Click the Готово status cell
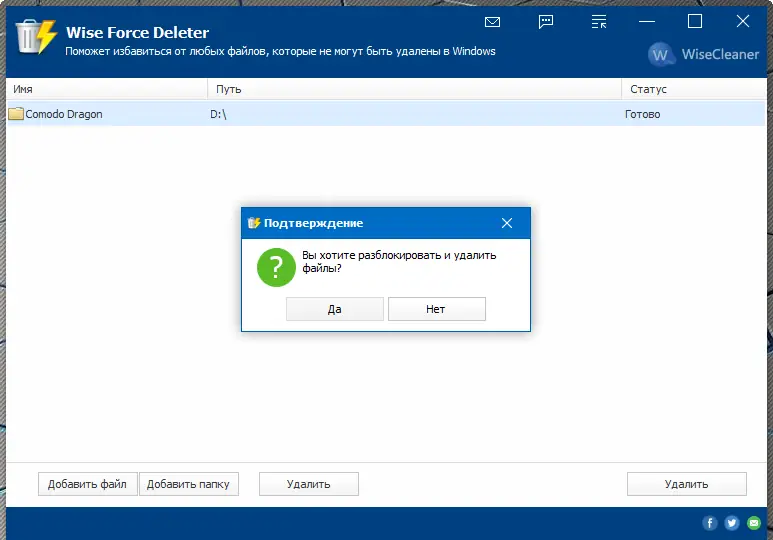 [642, 114]
